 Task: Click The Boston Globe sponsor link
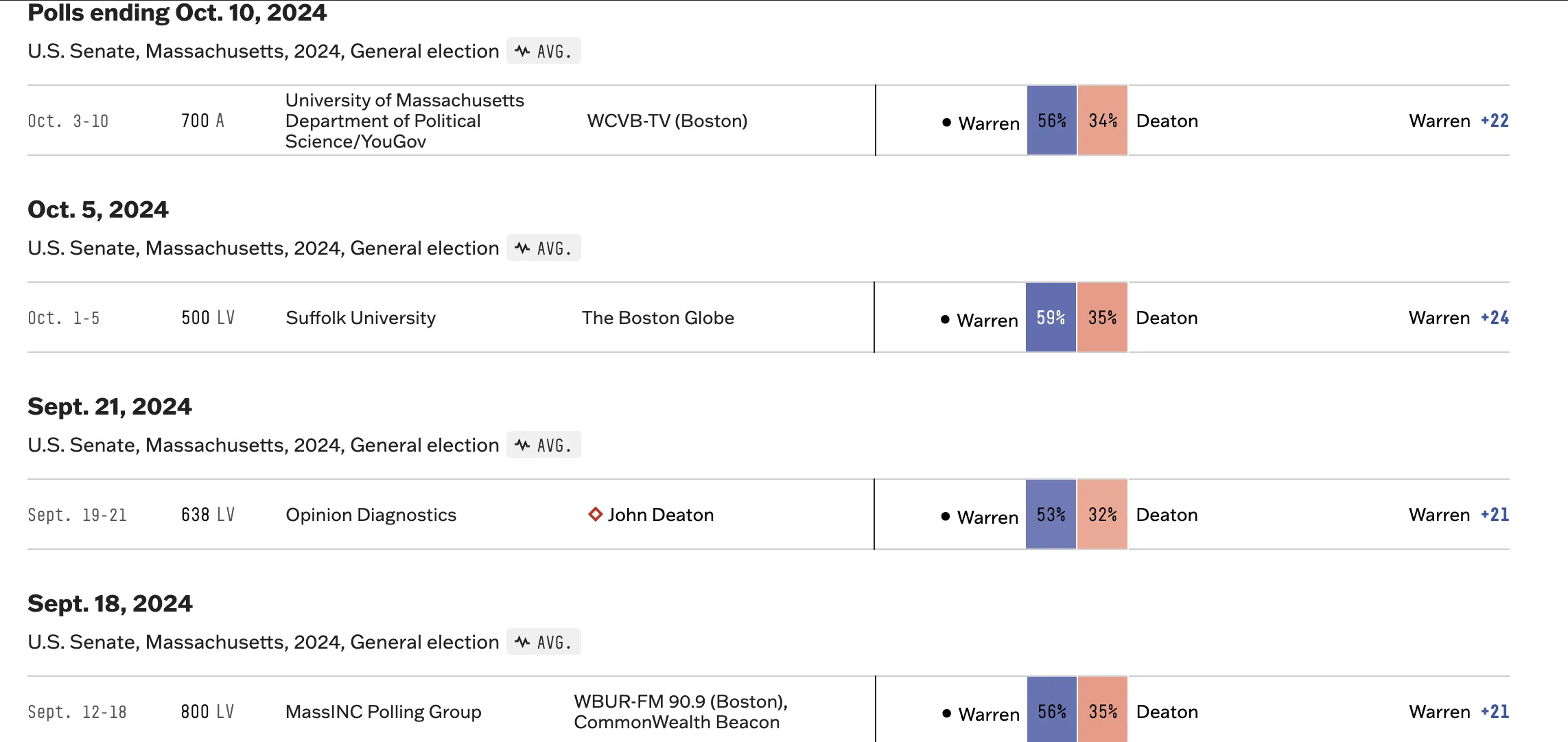click(657, 318)
